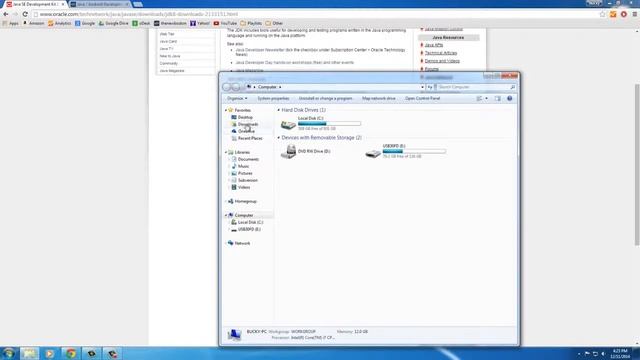Click the Explorer back navigation arrow

click(x=227, y=87)
